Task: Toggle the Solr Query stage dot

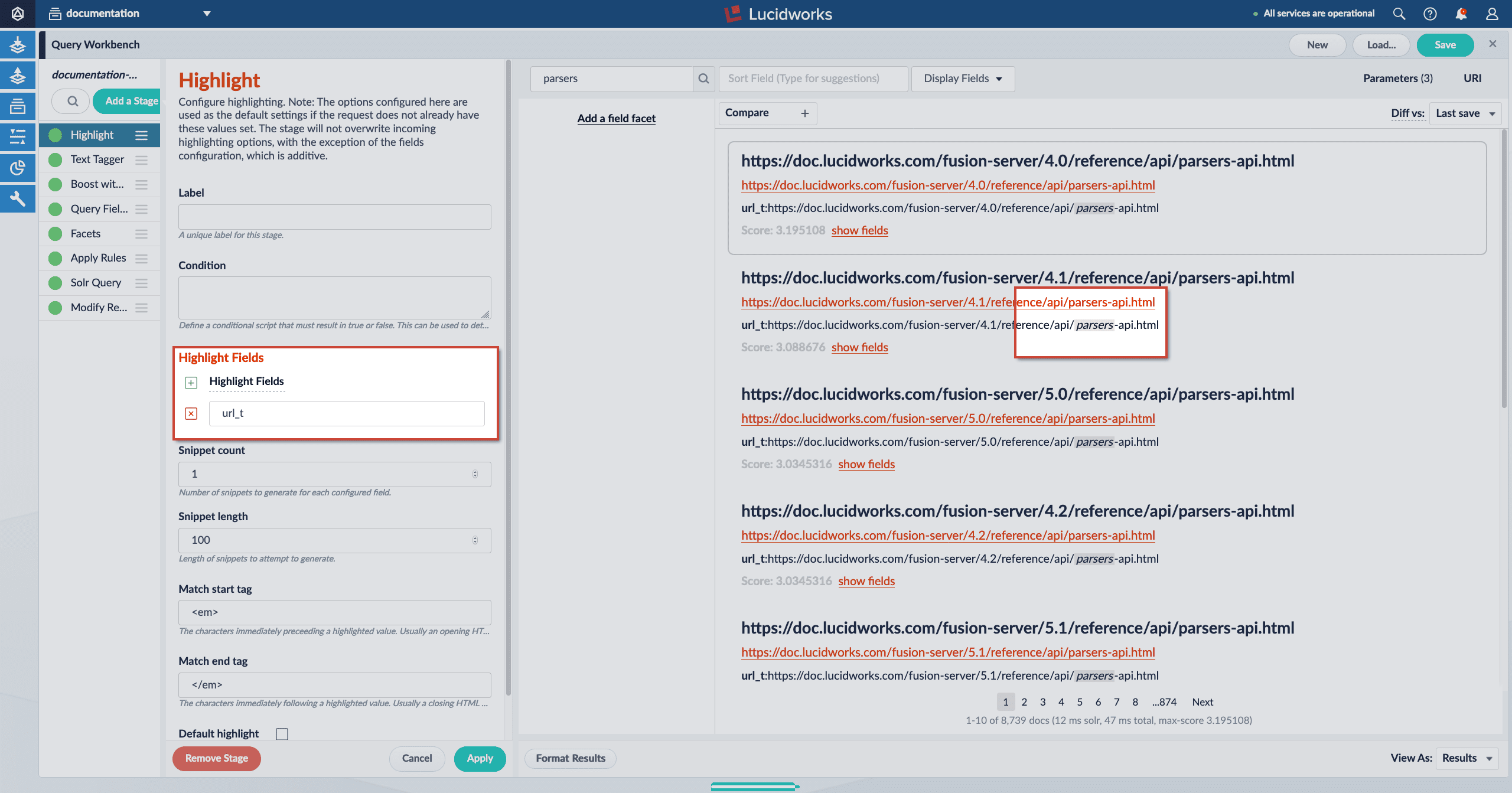Action: pos(56,283)
